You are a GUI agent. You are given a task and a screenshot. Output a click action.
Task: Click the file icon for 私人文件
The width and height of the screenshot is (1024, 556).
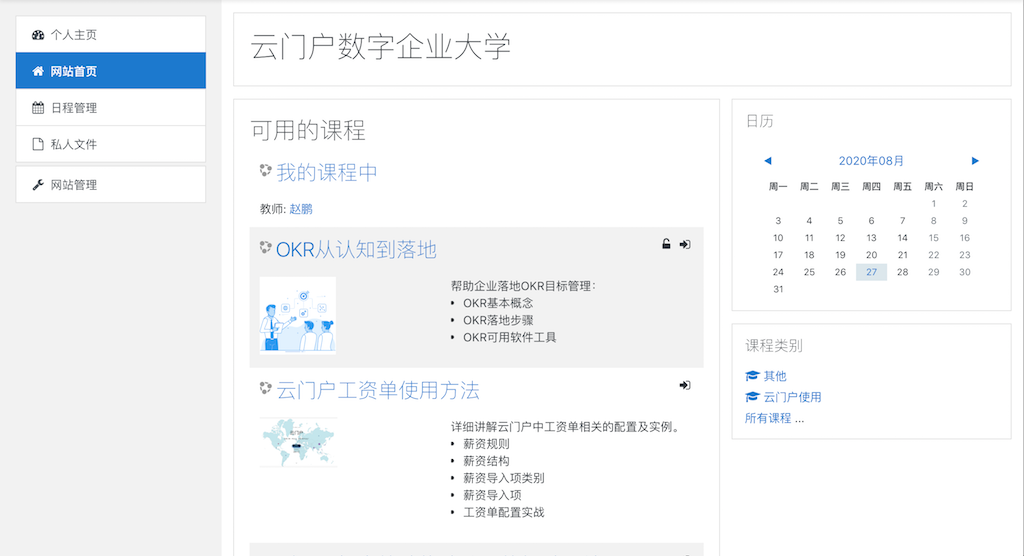38,144
